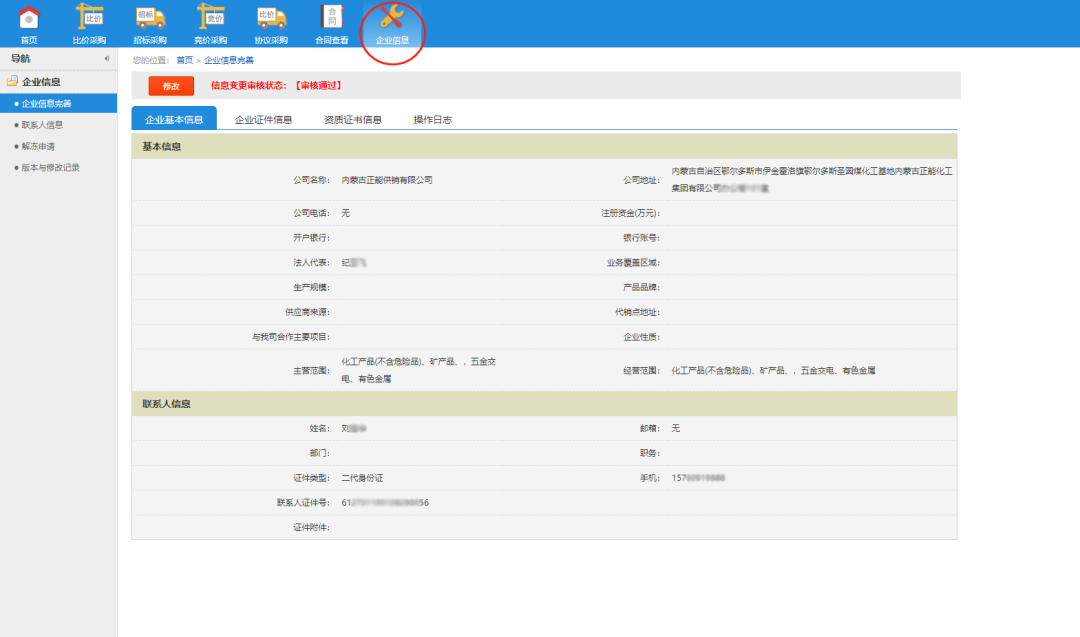
Task: Click the 信息变更审核状态 label
Action: (248, 85)
